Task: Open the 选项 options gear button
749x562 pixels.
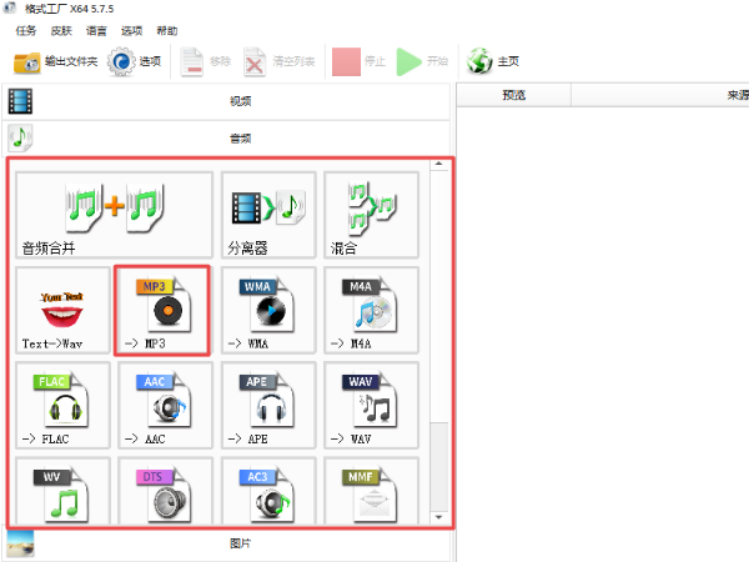Action: tap(134, 62)
